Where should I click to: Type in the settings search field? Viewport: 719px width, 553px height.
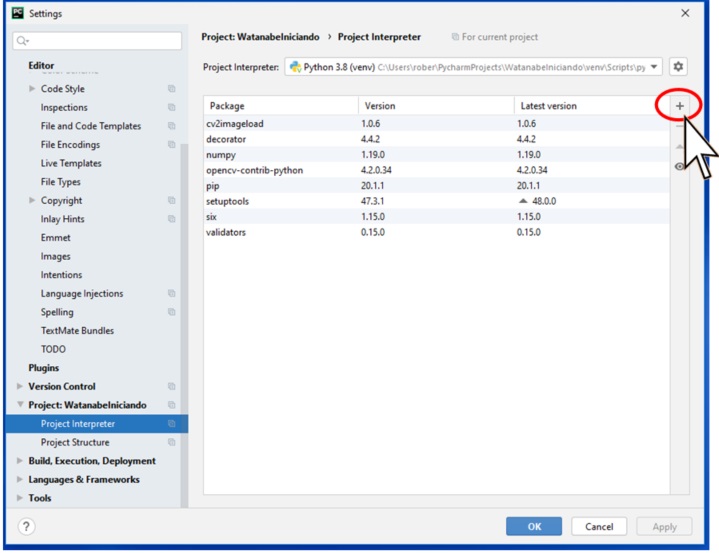pos(105,41)
